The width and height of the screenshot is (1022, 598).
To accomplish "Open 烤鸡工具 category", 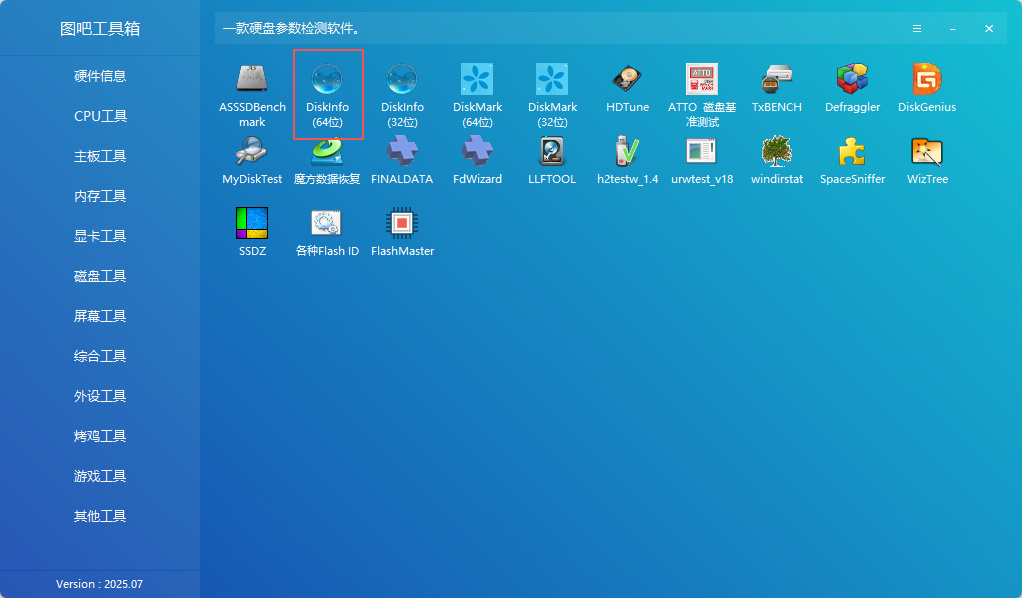I will click(x=100, y=436).
